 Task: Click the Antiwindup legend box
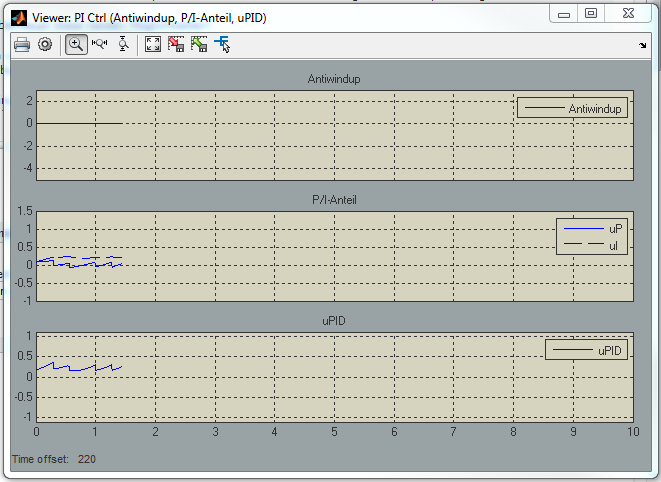click(x=572, y=108)
